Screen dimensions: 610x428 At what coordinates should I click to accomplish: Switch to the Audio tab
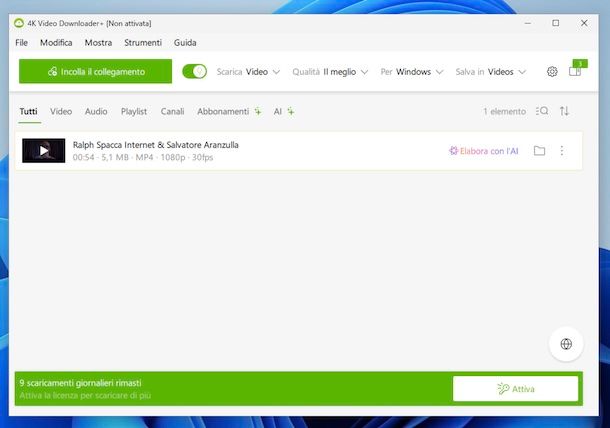point(96,112)
